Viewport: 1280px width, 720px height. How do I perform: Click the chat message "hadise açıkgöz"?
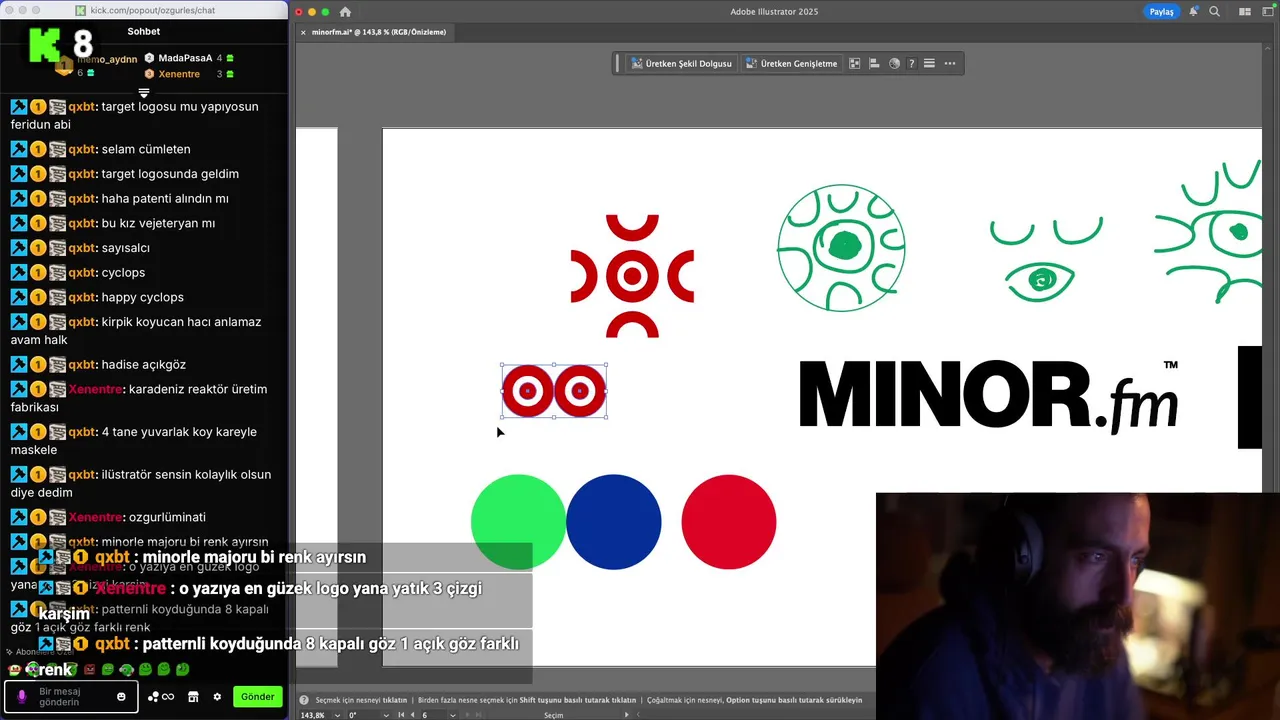(x=143, y=365)
